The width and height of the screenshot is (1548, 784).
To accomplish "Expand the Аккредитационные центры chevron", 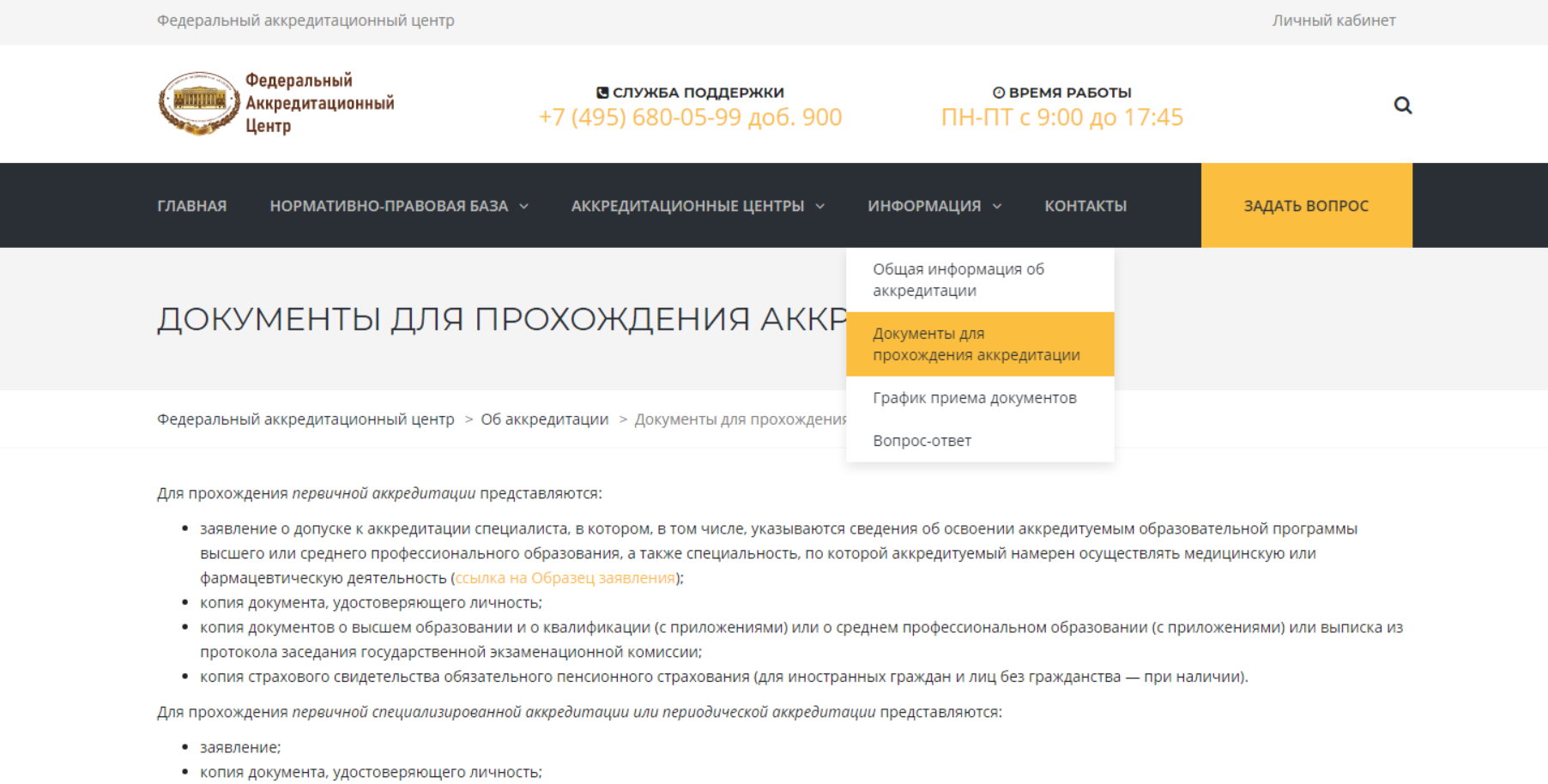I will (x=819, y=206).
